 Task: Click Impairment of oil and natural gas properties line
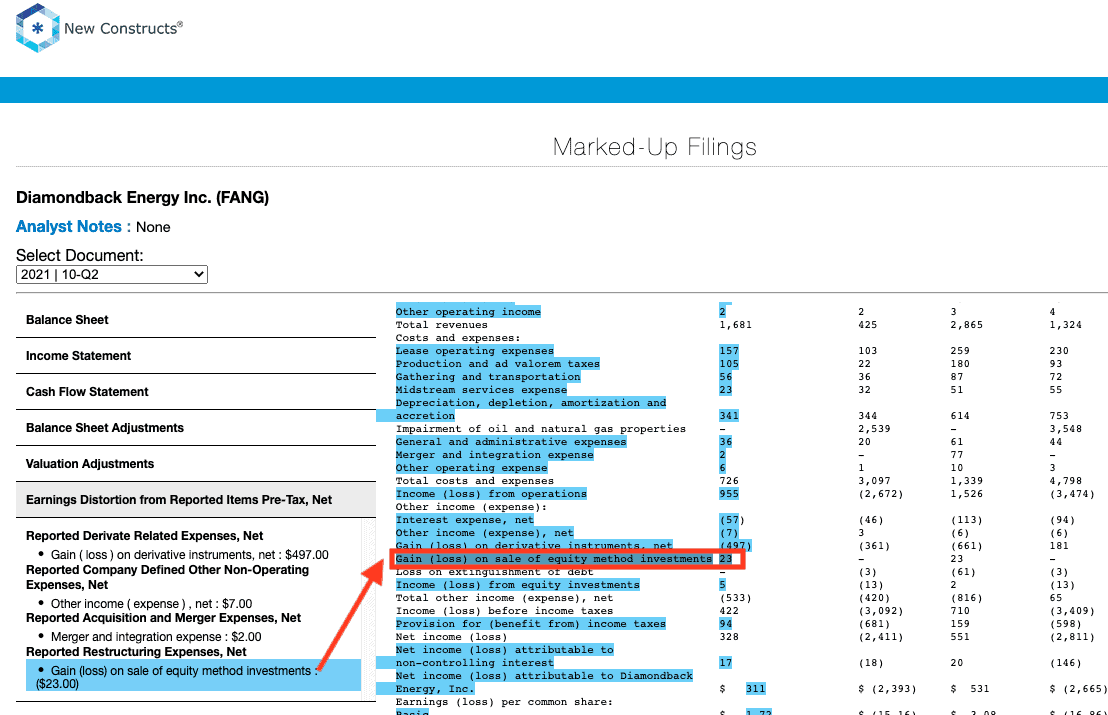pos(541,429)
